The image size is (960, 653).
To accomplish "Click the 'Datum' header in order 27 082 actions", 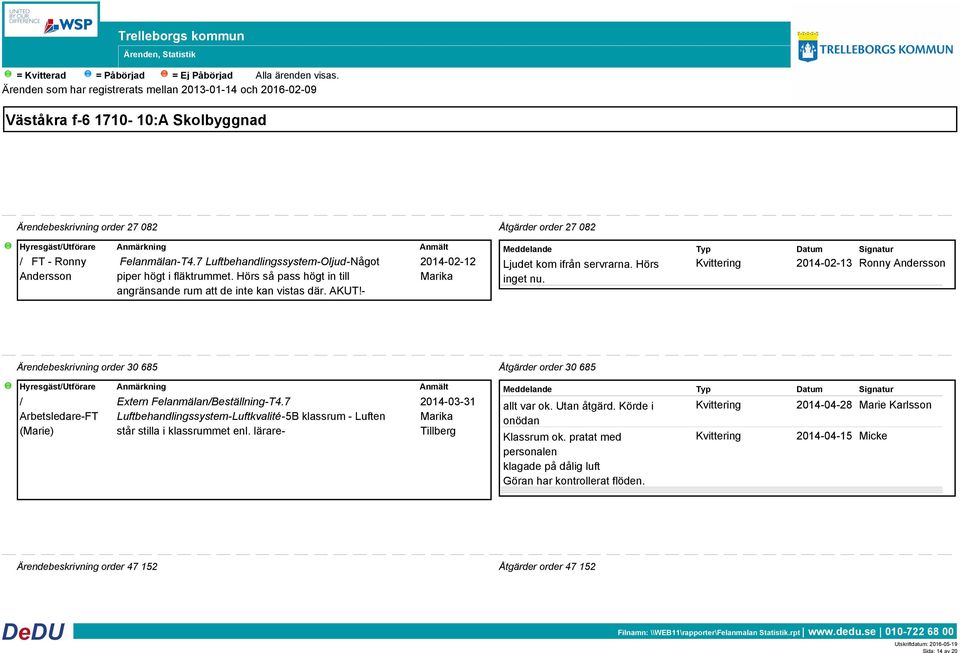I will click(809, 249).
